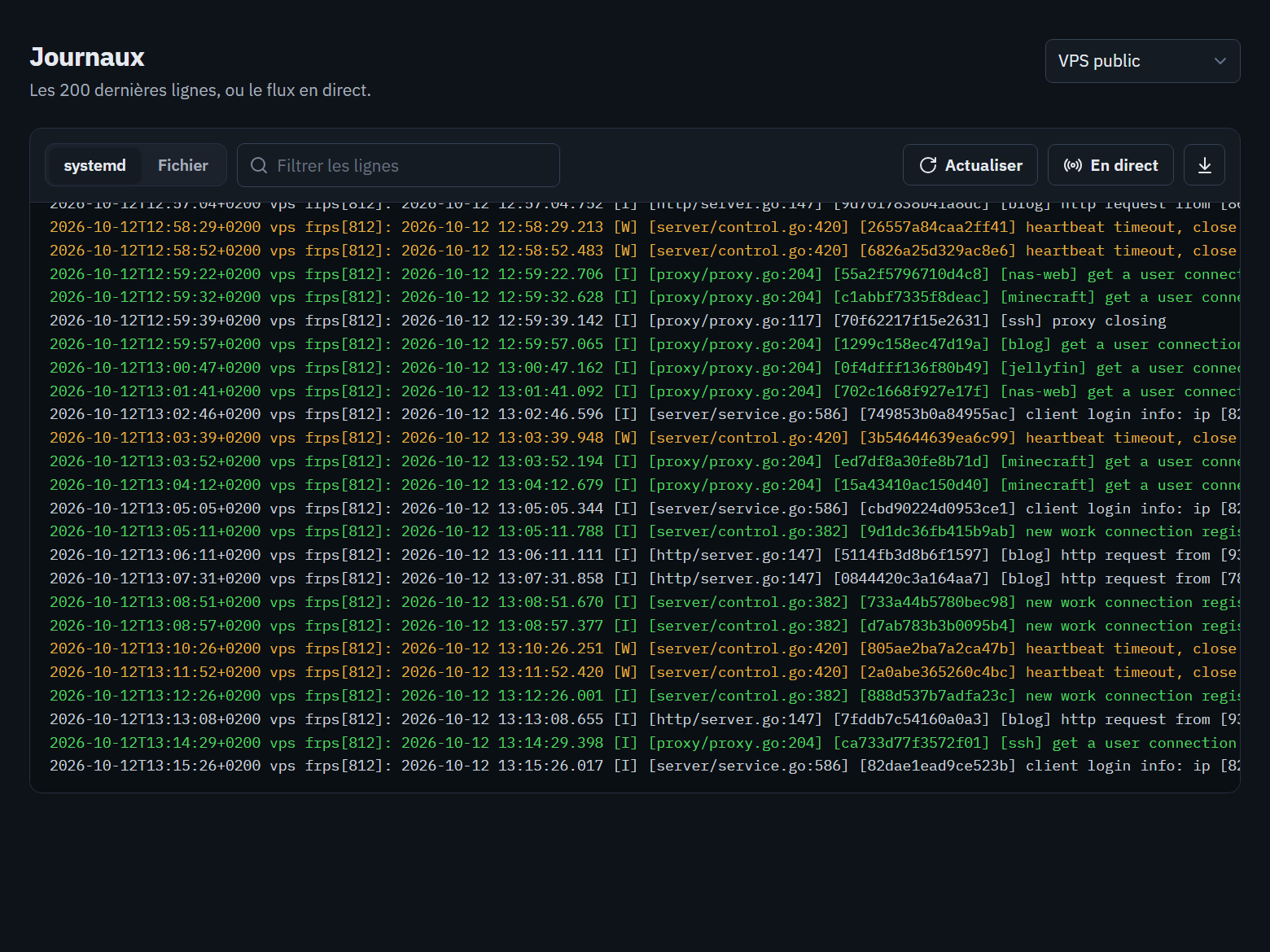The width and height of the screenshot is (1270, 952).
Task: Click the Actualiser button label
Action: [983, 165]
